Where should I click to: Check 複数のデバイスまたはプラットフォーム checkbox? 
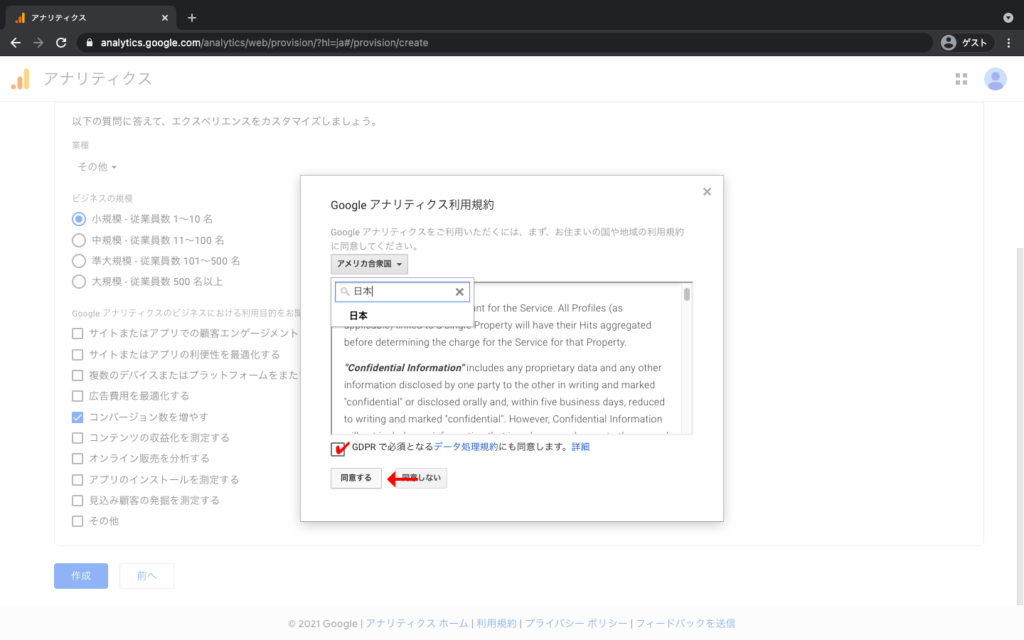[78, 376]
